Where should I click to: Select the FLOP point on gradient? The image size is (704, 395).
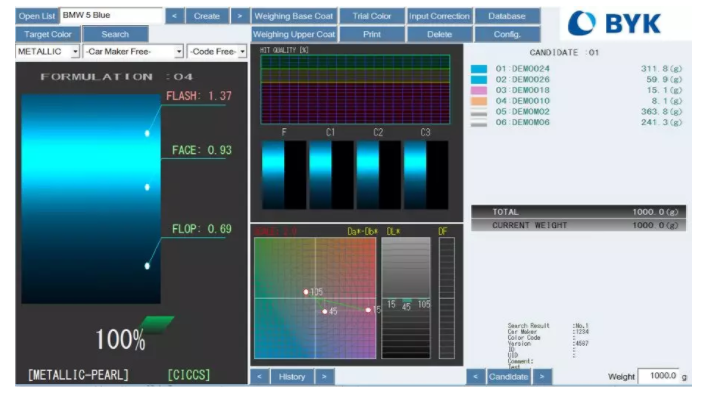point(147,266)
